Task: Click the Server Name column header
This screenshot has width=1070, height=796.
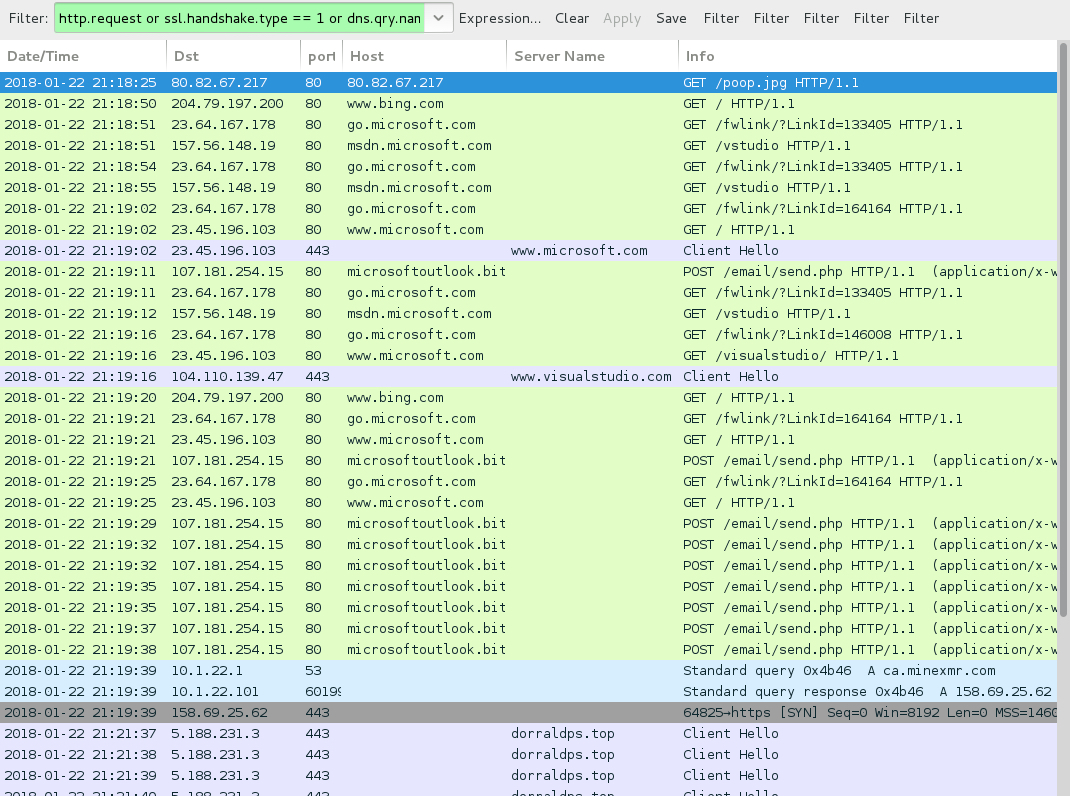Action: [592, 56]
